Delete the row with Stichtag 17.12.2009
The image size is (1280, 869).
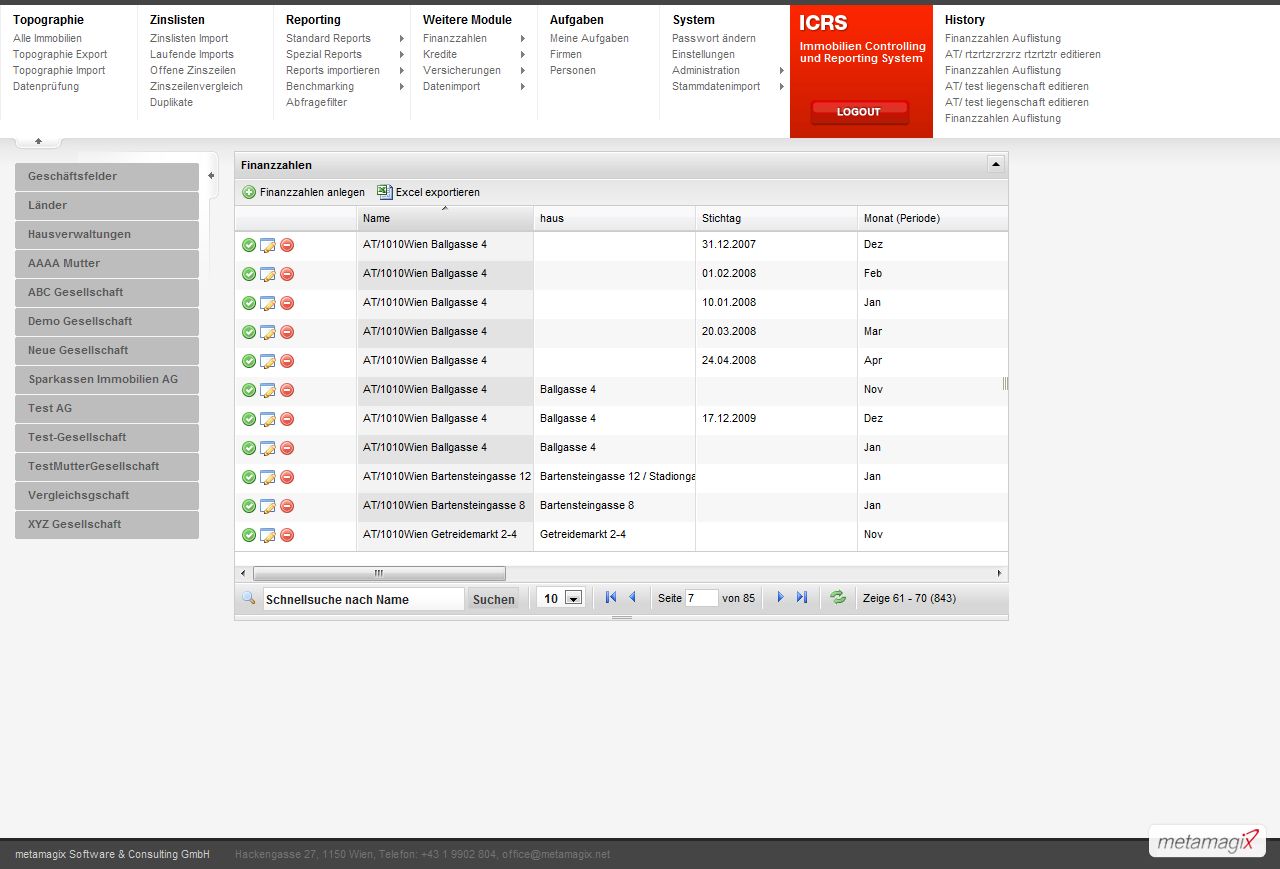click(287, 419)
